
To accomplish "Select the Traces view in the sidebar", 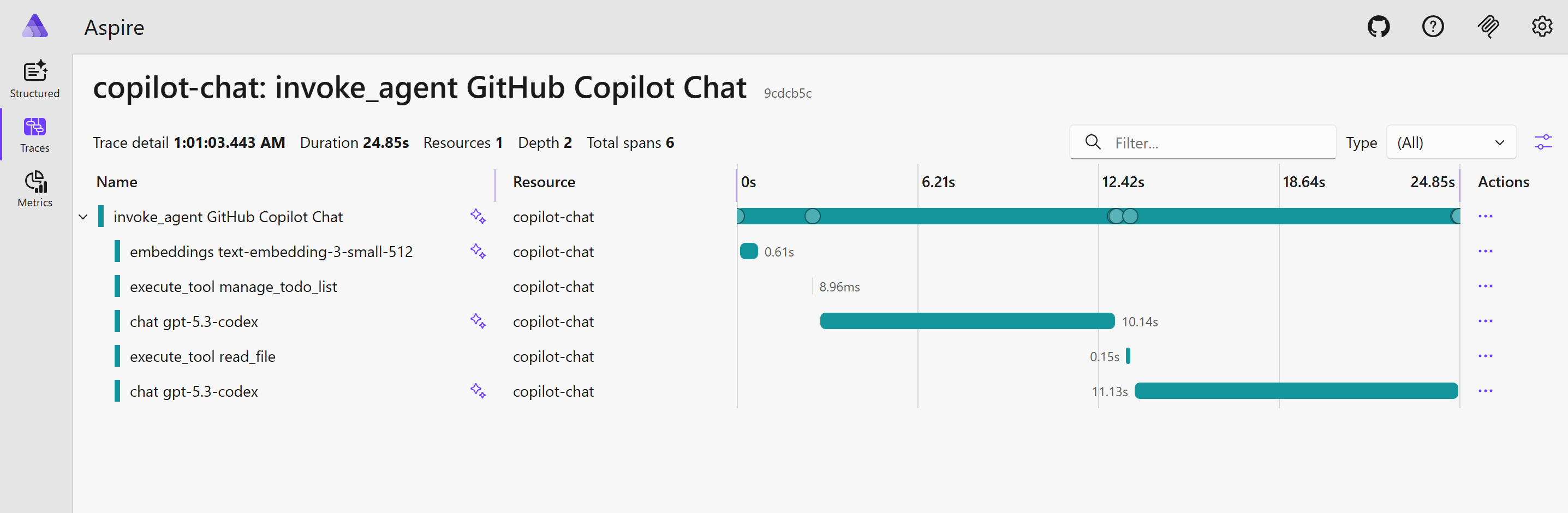I will tap(35, 134).
